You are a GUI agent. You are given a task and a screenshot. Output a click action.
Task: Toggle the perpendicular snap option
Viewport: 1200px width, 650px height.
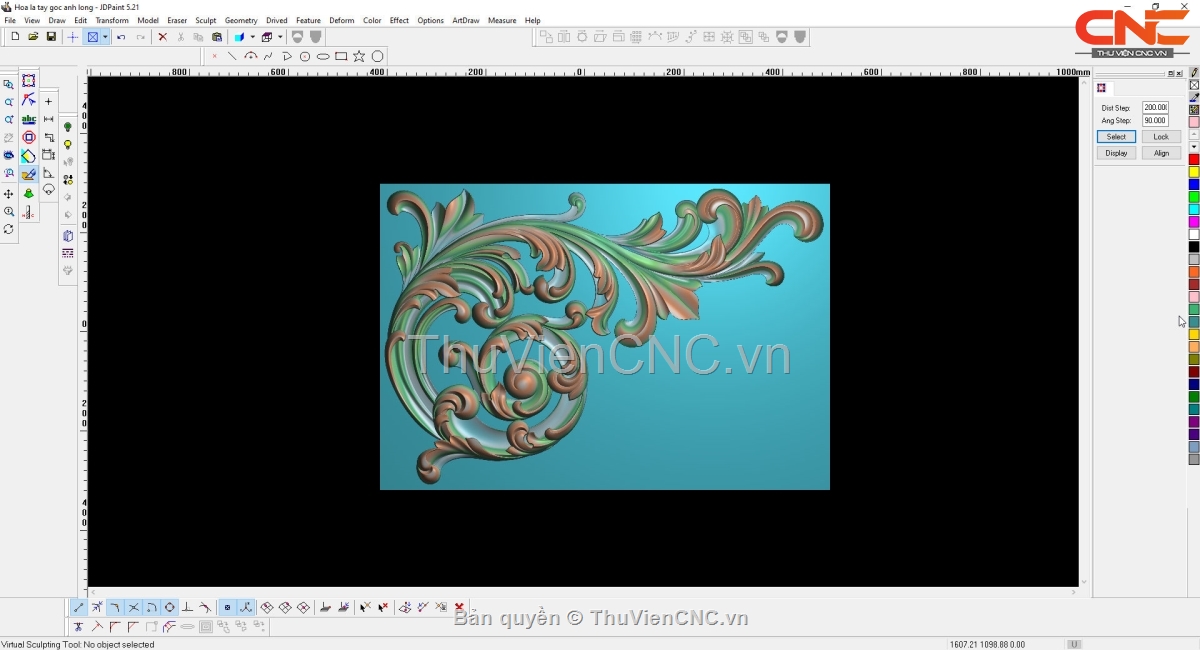(187, 607)
